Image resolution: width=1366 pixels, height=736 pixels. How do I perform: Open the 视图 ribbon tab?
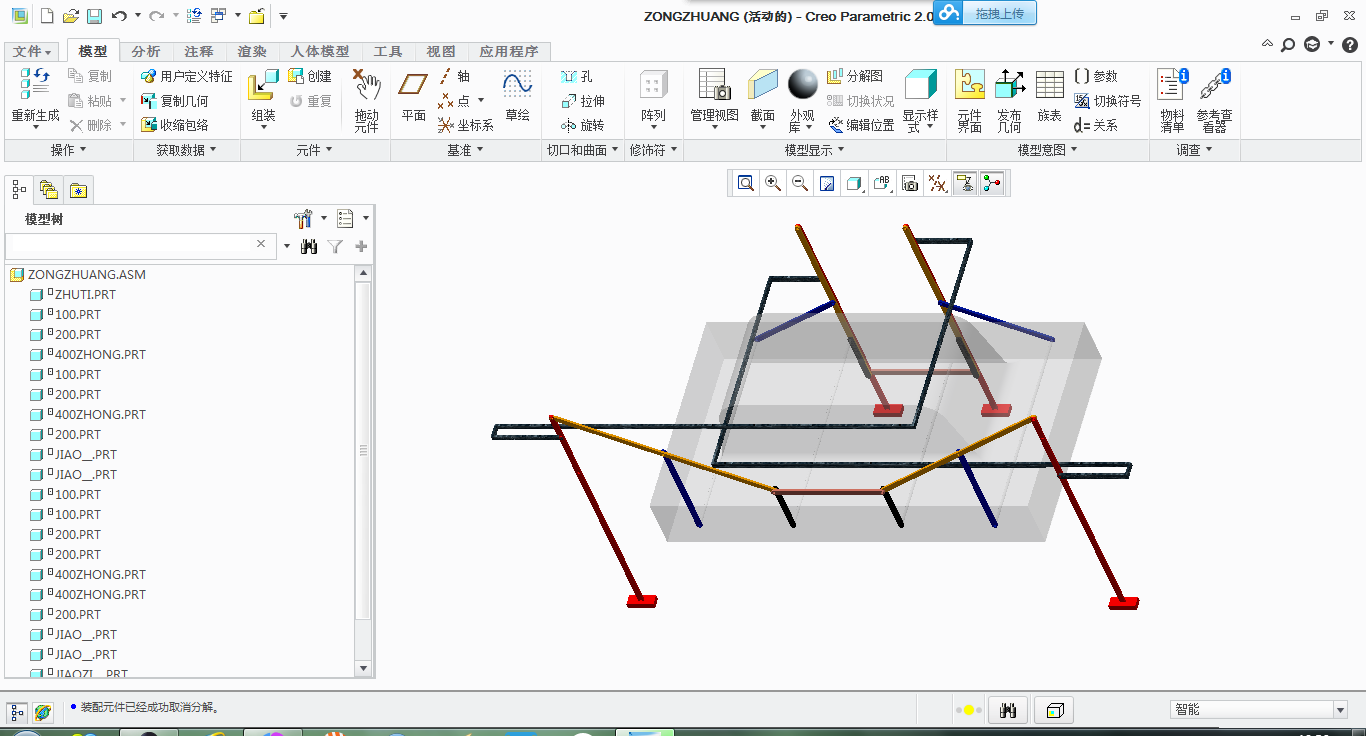click(441, 51)
